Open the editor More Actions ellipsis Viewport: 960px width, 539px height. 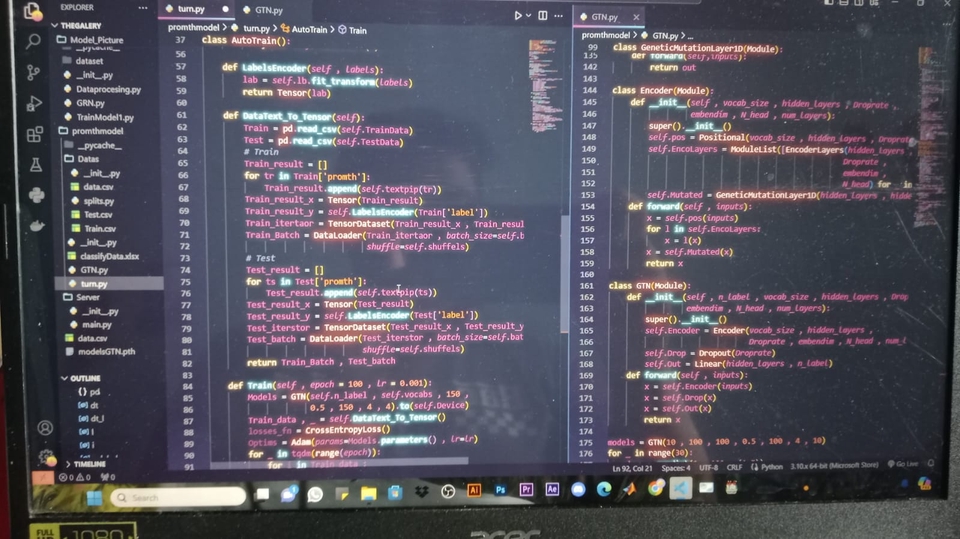(x=558, y=16)
